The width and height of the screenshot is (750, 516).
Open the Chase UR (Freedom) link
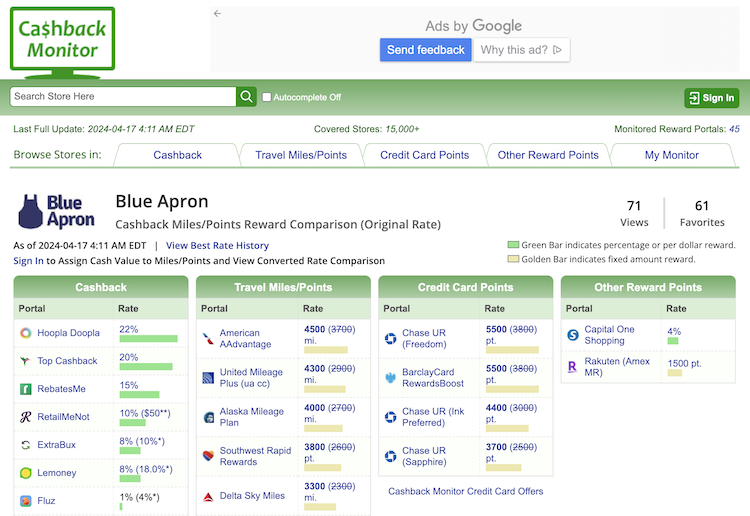pyautogui.click(x=424, y=339)
